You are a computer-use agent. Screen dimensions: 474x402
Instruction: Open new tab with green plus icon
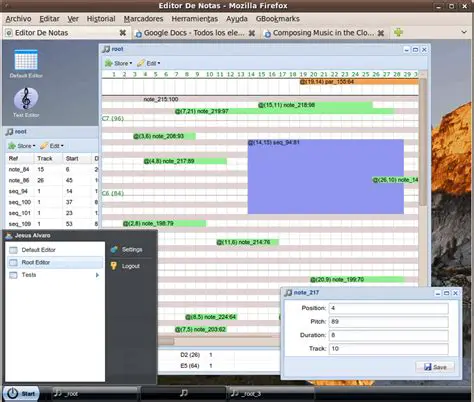point(398,32)
